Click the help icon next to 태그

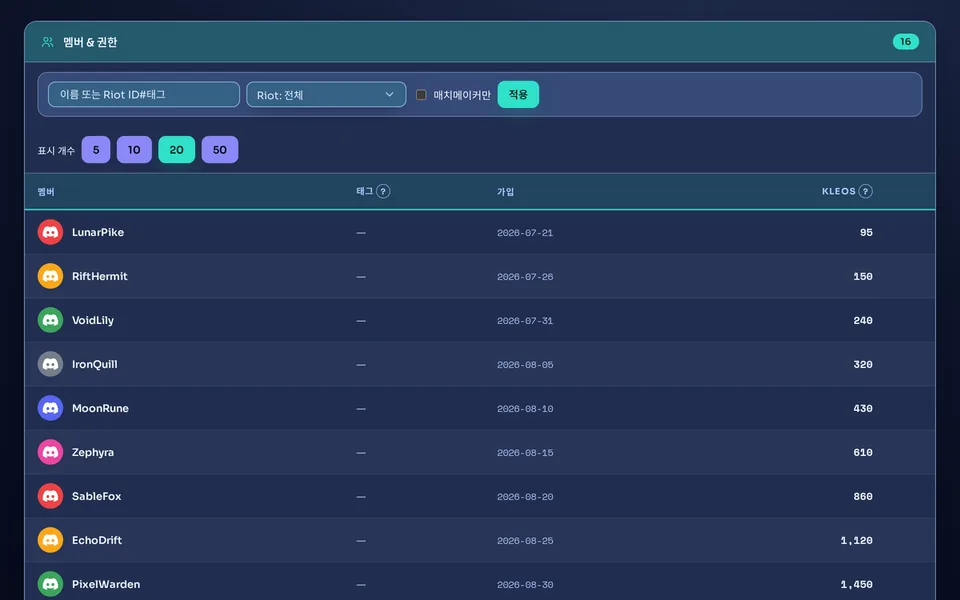pos(383,192)
